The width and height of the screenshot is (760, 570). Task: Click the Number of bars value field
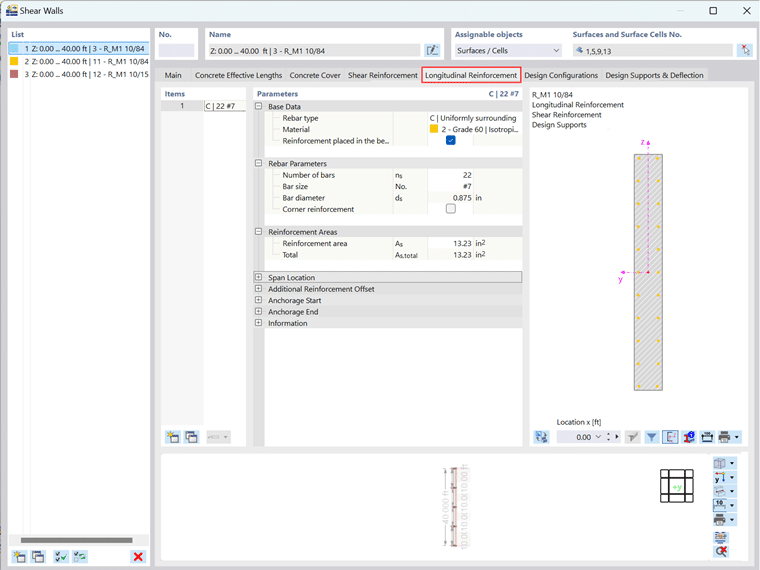[450, 175]
